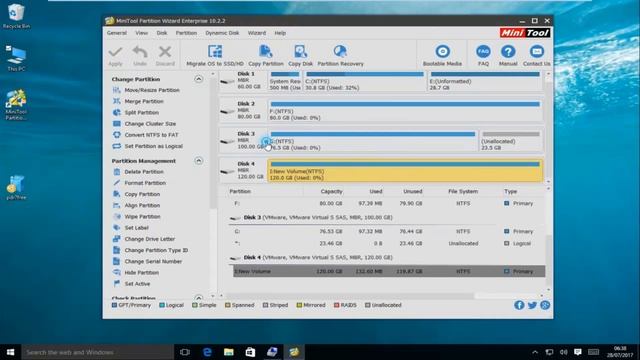Choose Set Partition as Logical
Screen dimensions: 640x360
153,146
